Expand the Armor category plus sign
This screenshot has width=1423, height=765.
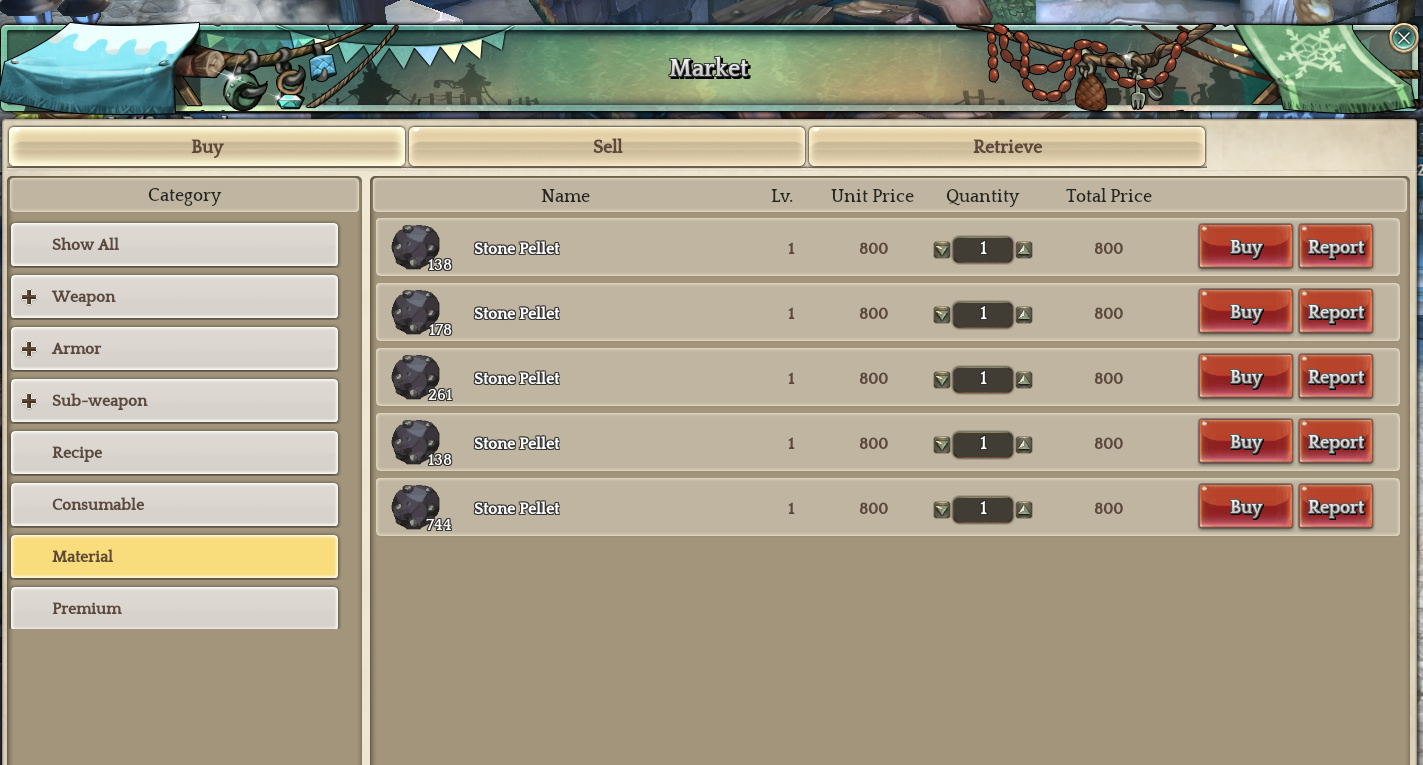[x=29, y=349]
